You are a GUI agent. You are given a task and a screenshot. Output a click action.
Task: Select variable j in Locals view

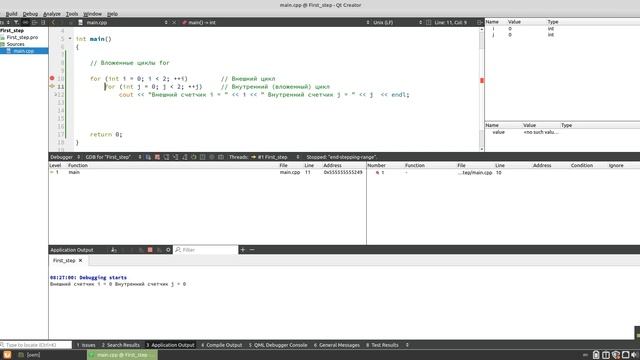[562, 35]
